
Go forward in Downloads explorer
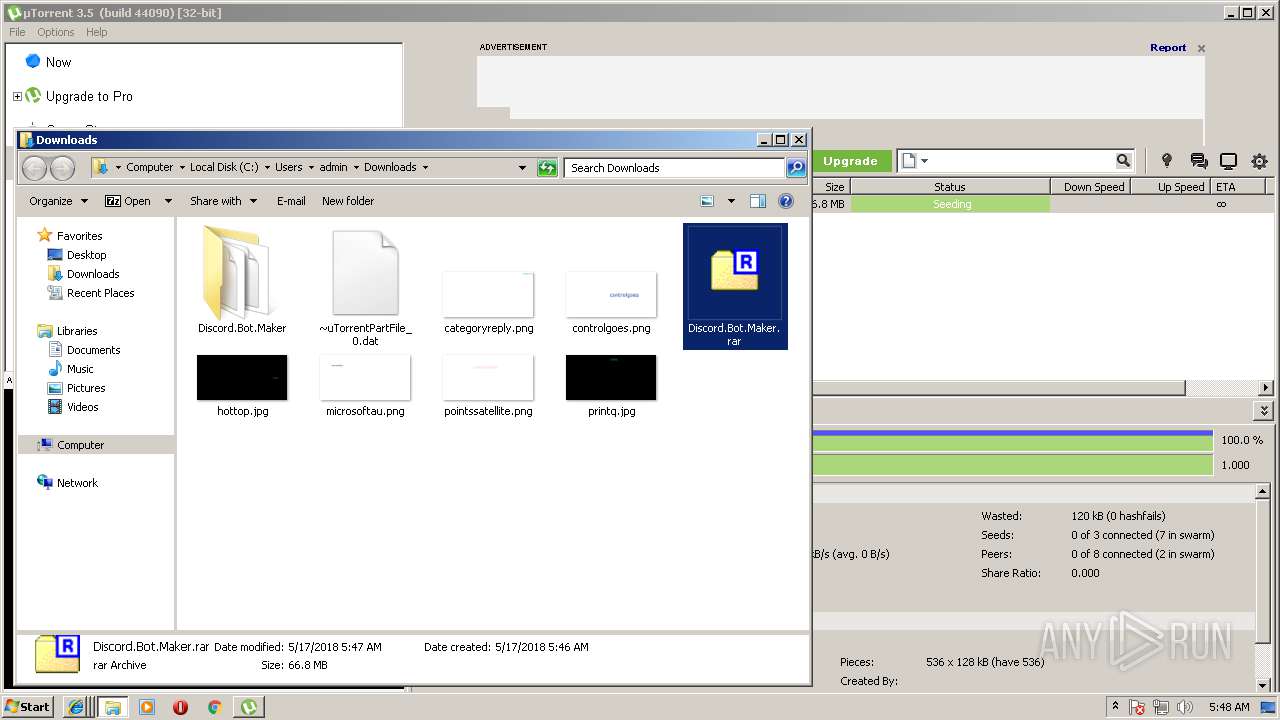(62, 168)
